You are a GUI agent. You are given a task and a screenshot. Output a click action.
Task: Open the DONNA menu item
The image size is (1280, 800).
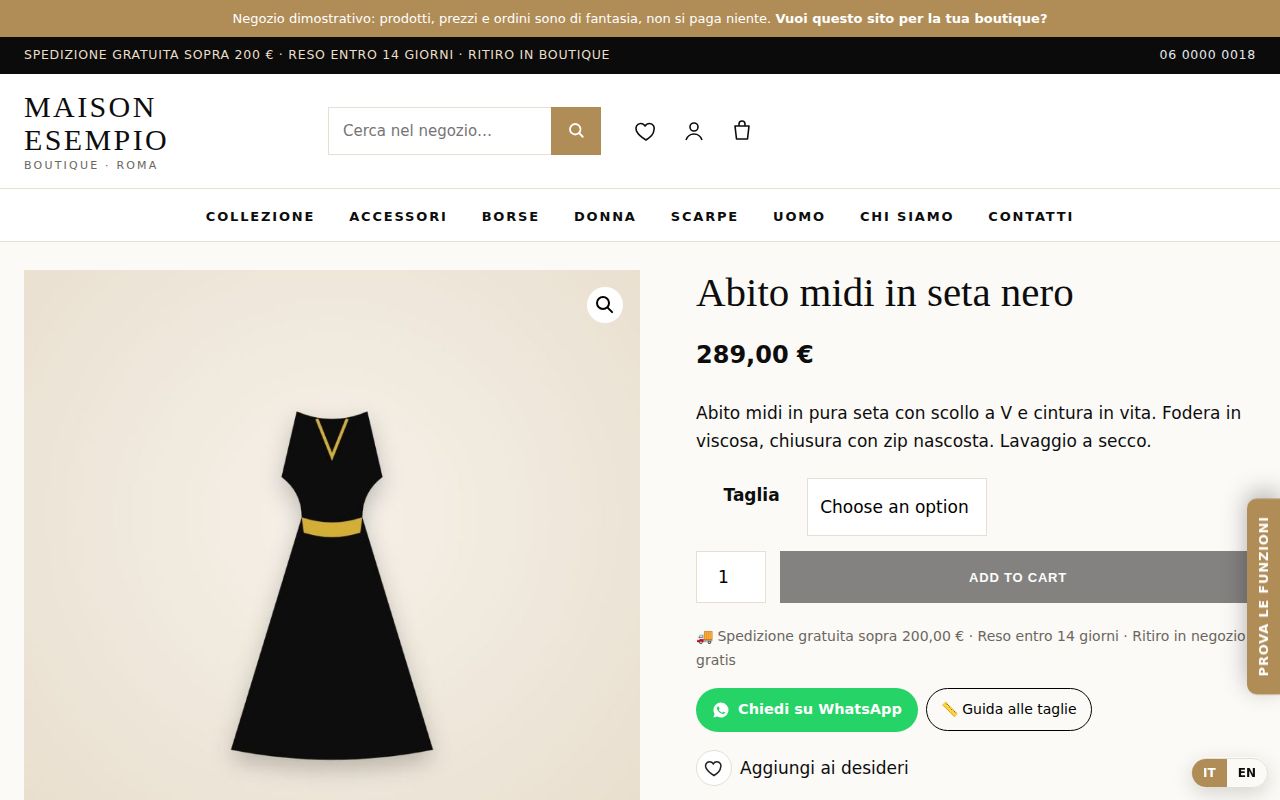(605, 216)
